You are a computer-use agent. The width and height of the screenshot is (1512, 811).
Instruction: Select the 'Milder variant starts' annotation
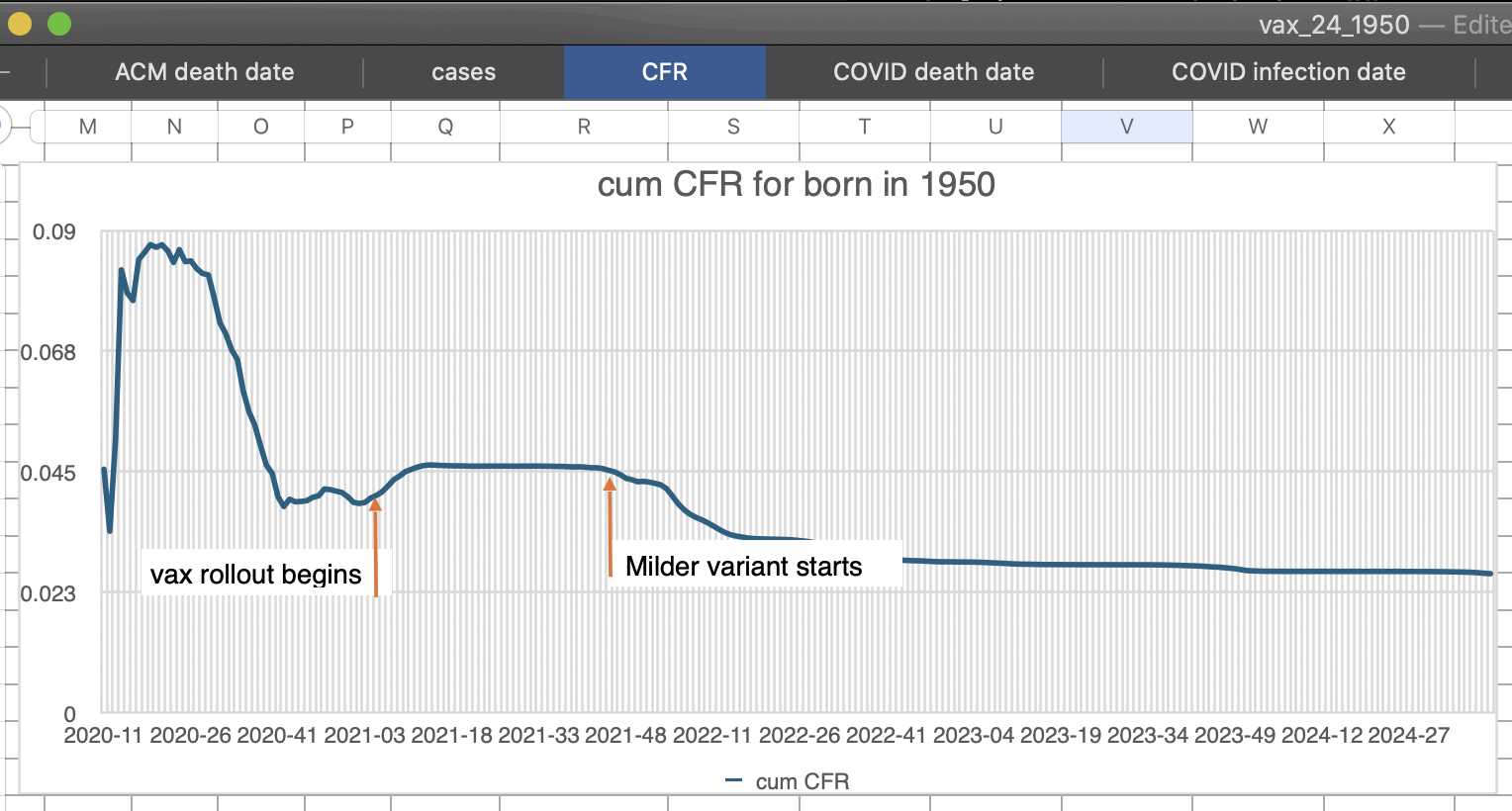point(744,567)
